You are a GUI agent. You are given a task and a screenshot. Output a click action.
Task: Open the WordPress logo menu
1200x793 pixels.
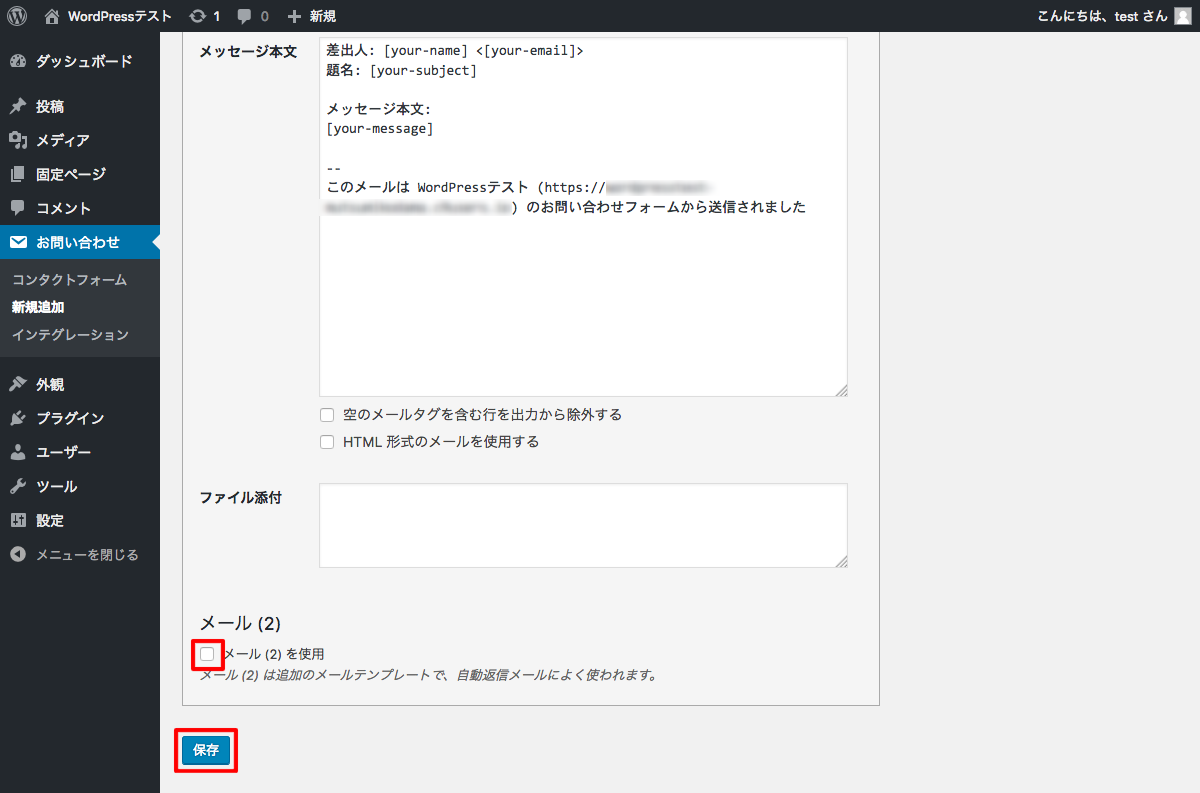pyautogui.click(x=17, y=16)
